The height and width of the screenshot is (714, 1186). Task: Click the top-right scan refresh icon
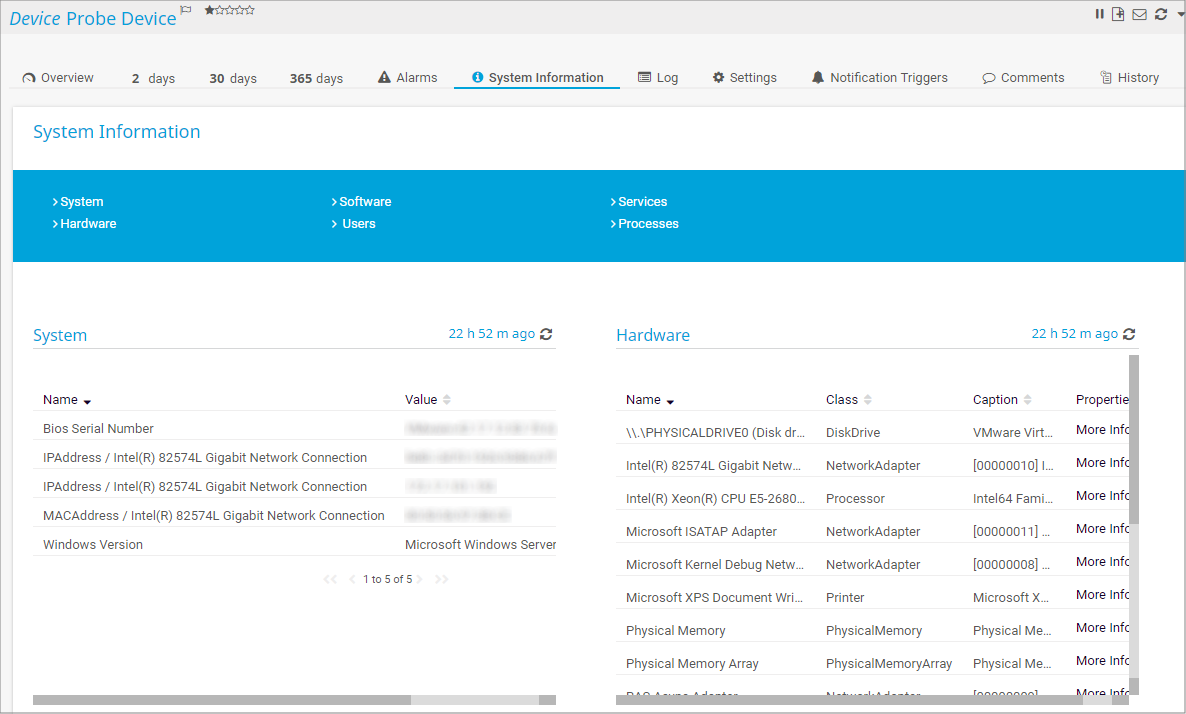coord(1160,14)
